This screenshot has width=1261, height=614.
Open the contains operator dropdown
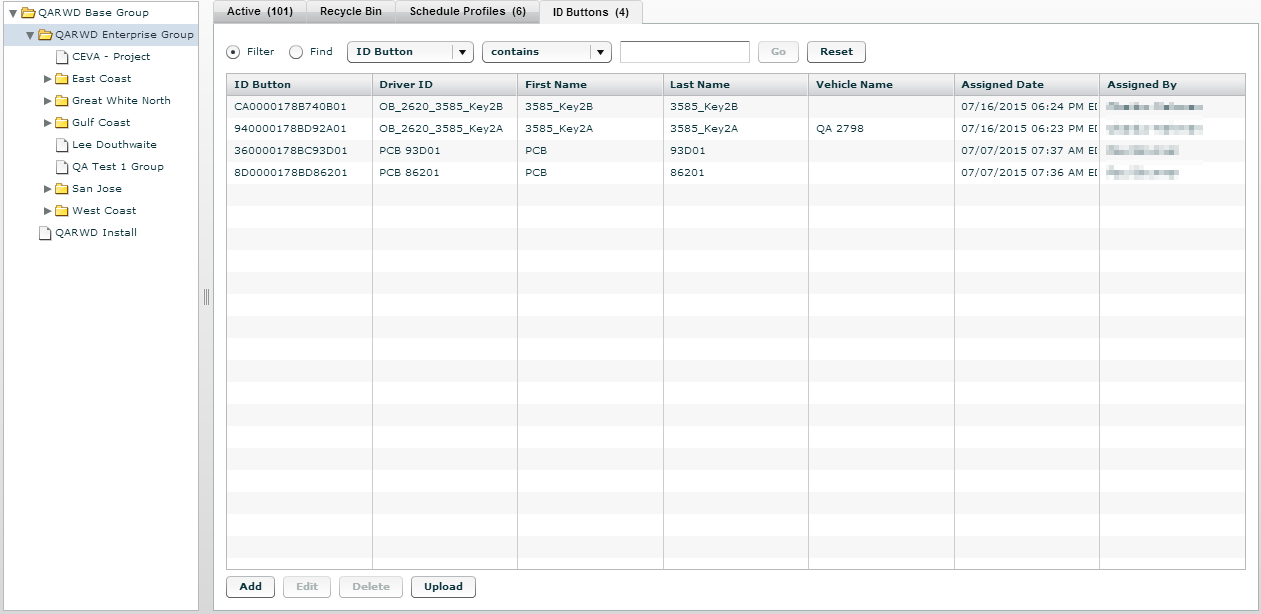[598, 51]
